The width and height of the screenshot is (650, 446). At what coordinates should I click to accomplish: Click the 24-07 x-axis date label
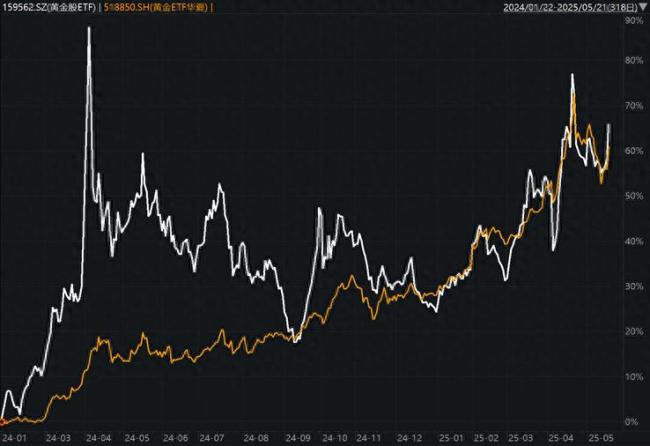[x=211, y=438]
